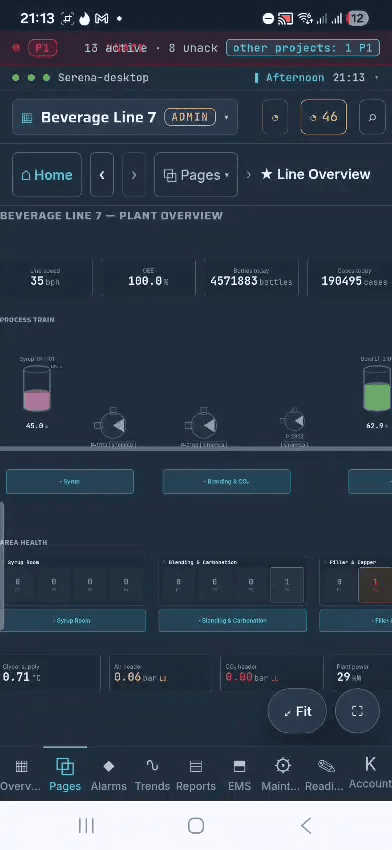Click the small status indicator button next to 46
The width and height of the screenshot is (392, 850).
pyautogui.click(x=275, y=117)
